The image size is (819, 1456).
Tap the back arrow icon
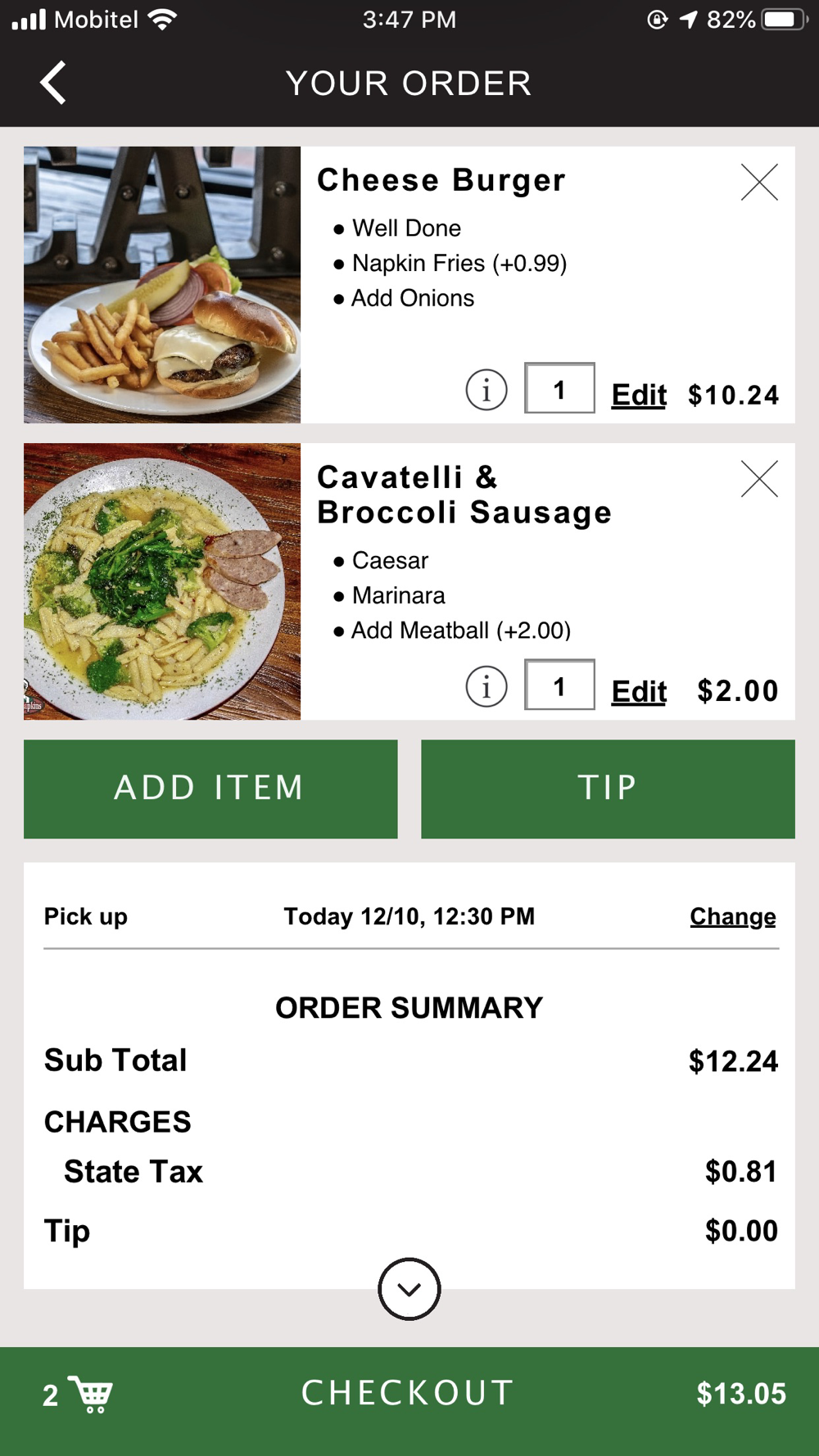tap(54, 83)
